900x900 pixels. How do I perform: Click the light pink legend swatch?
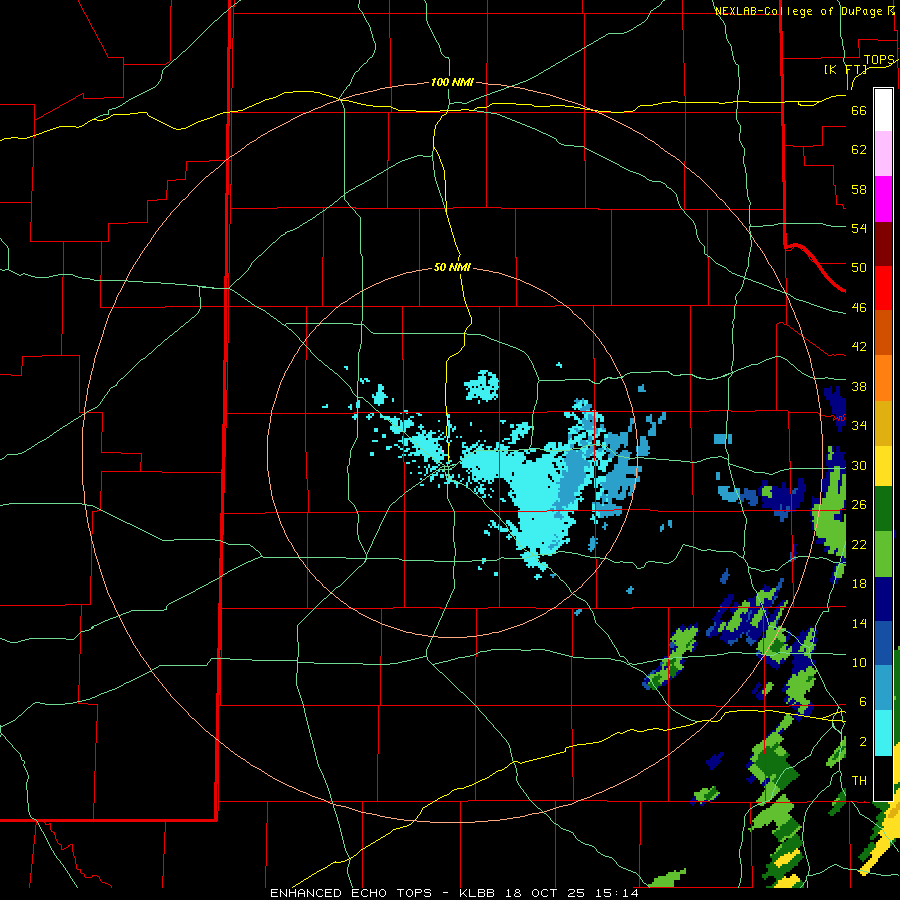[x=883, y=153]
